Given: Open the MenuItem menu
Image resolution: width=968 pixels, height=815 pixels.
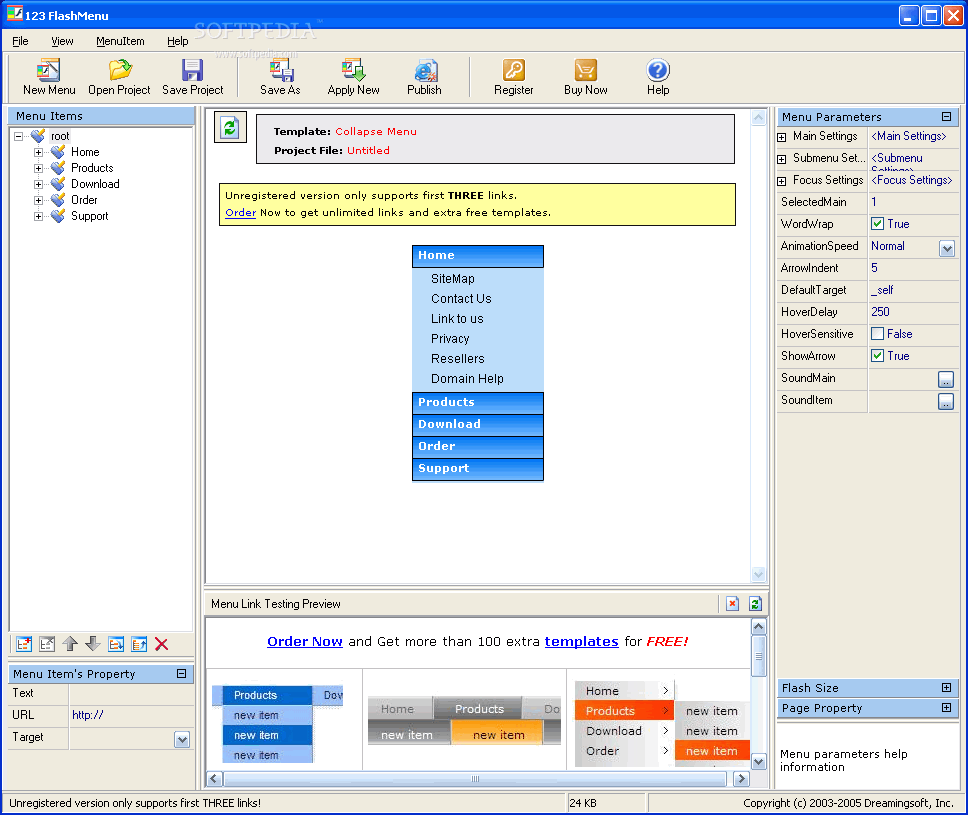Looking at the screenshot, I should click(x=120, y=41).
